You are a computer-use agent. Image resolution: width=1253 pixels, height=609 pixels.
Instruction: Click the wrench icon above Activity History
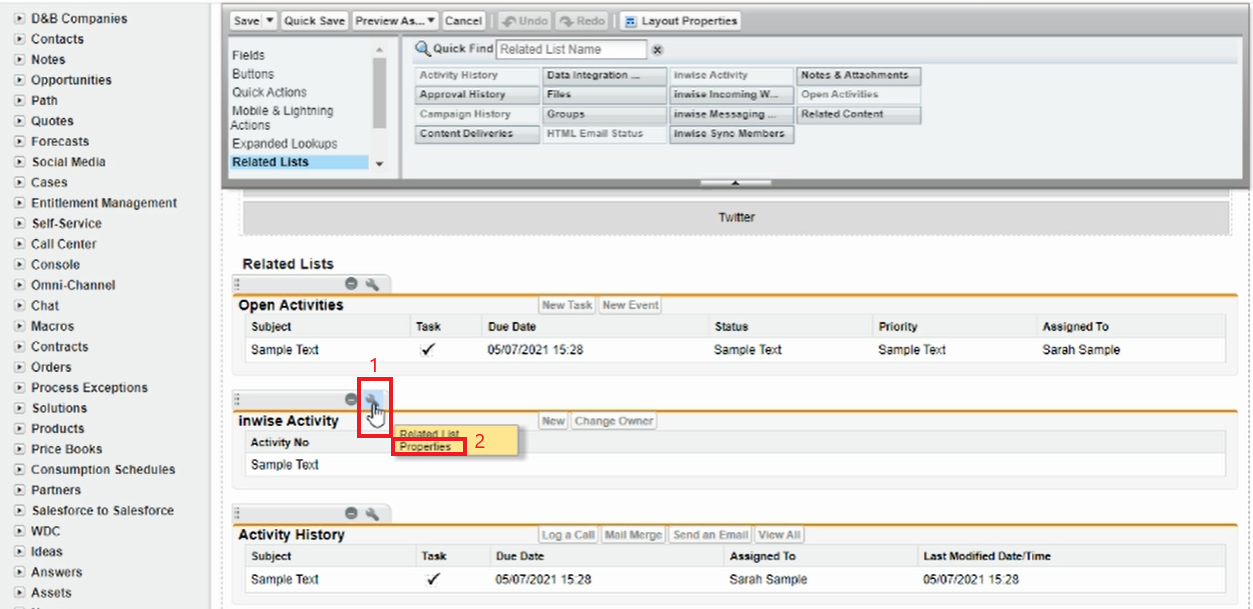click(372, 514)
